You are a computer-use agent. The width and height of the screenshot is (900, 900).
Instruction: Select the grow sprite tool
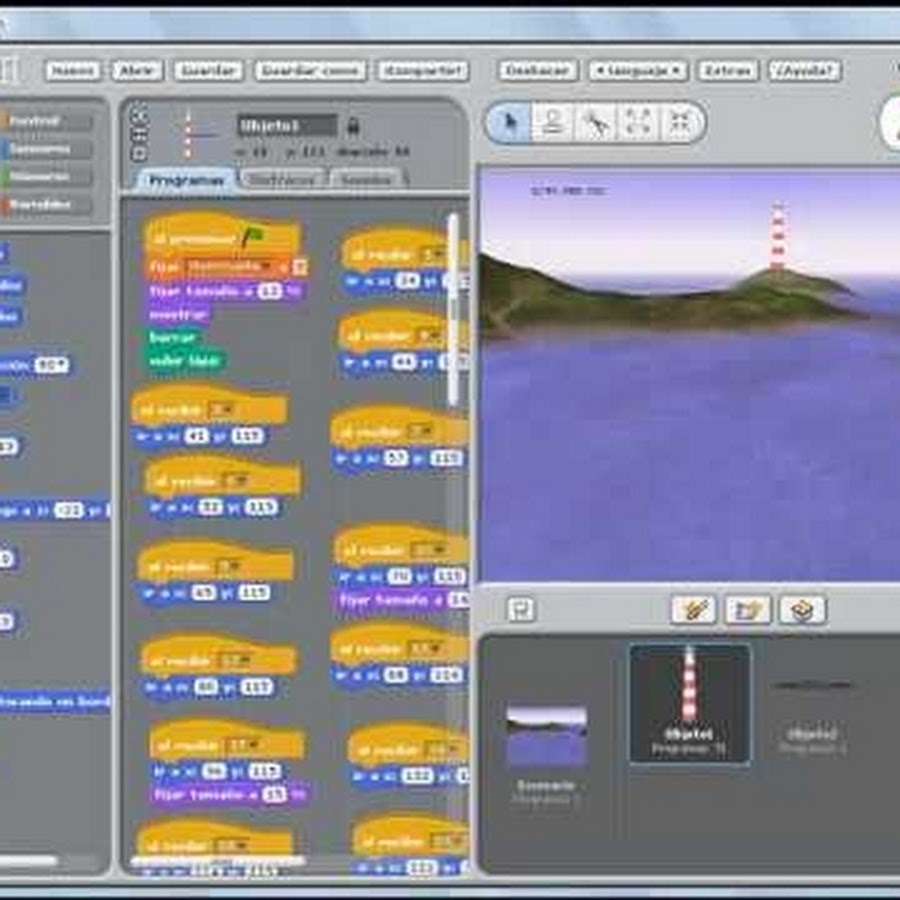(637, 122)
